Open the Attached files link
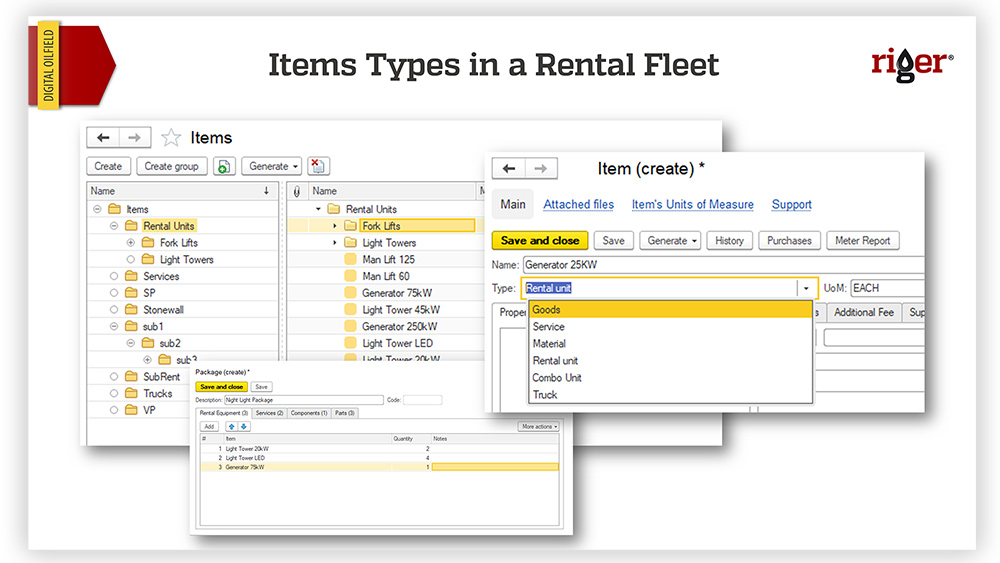The width and height of the screenshot is (1000, 563). point(578,205)
